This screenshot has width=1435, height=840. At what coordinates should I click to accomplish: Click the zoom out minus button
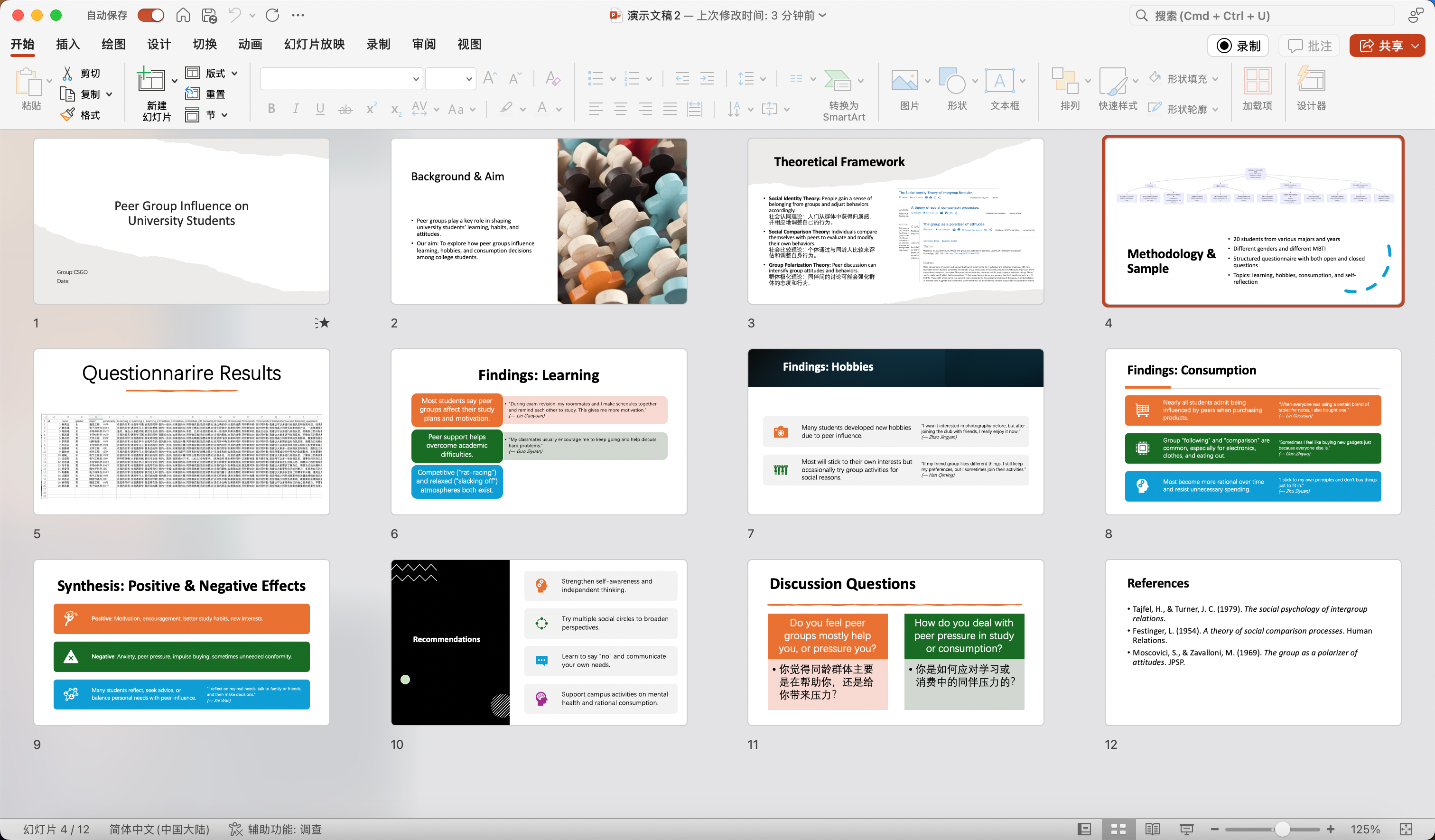(x=1215, y=829)
